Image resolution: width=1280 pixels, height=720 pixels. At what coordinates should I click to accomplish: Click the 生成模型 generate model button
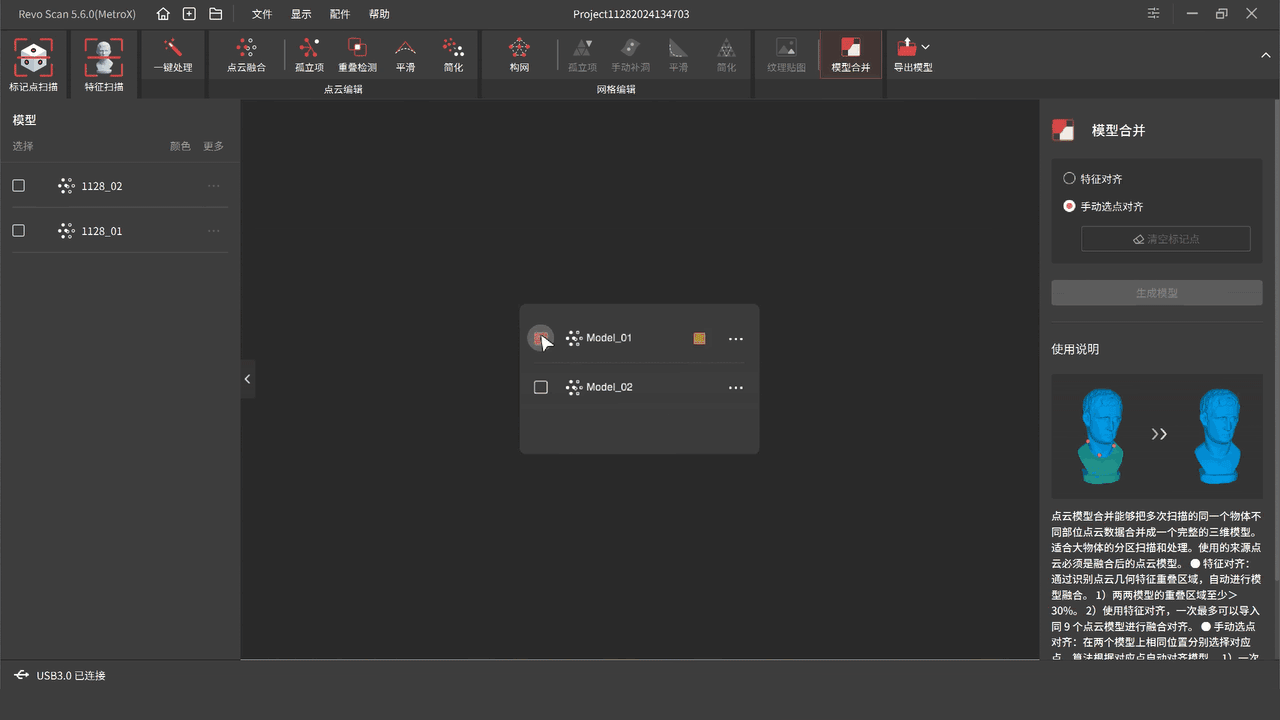[1156, 293]
